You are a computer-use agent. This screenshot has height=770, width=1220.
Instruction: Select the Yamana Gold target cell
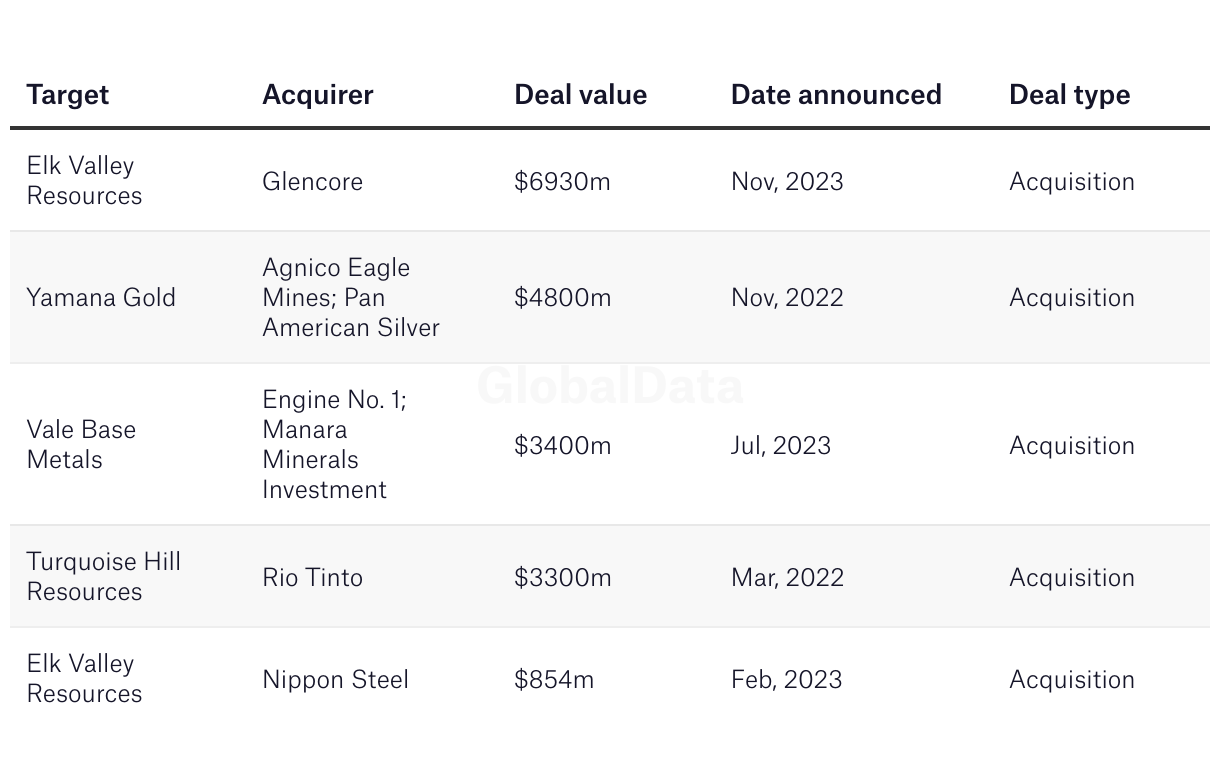(x=101, y=297)
